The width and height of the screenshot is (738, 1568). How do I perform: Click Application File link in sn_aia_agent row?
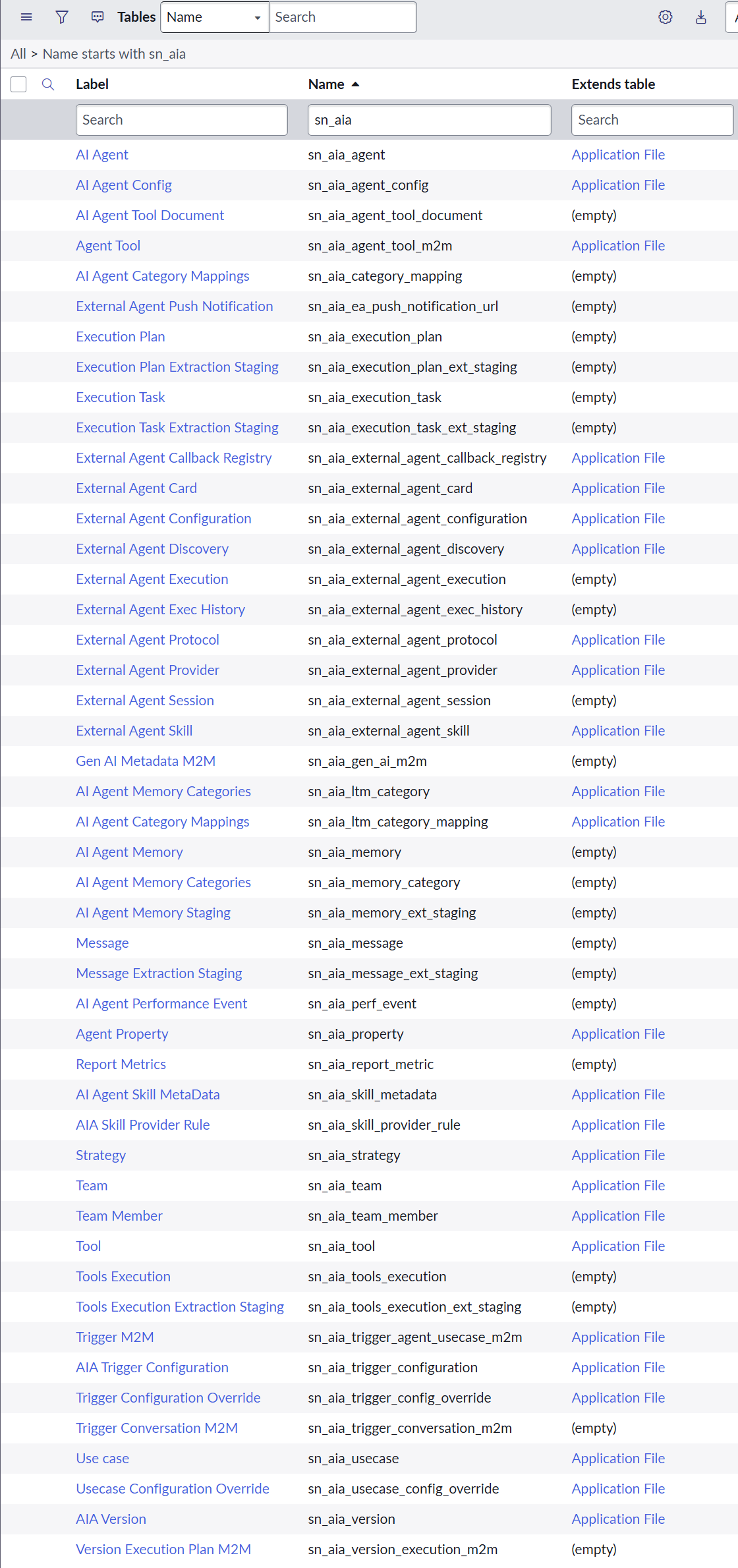click(618, 155)
